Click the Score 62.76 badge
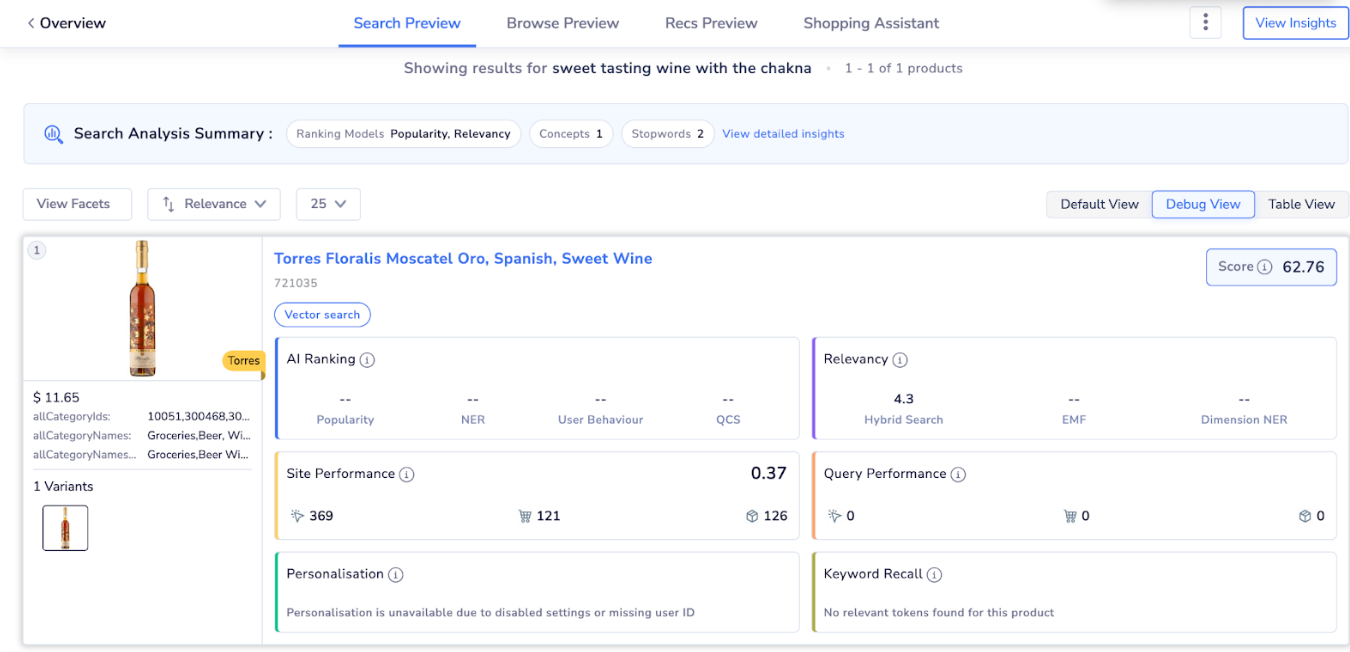Screen dimensions: 1350x652 [x=1271, y=267]
